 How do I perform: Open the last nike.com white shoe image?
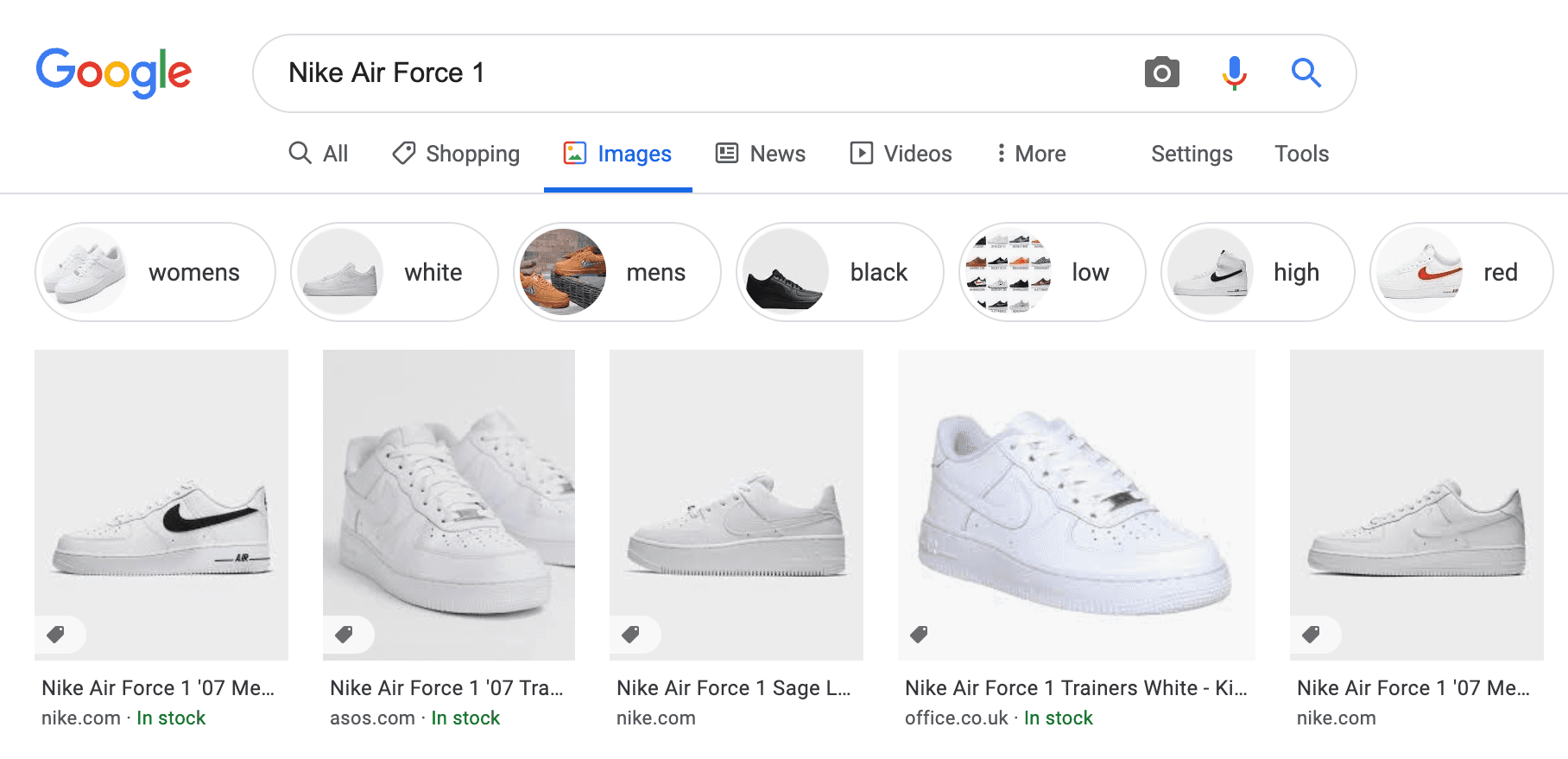pyautogui.click(x=1417, y=505)
